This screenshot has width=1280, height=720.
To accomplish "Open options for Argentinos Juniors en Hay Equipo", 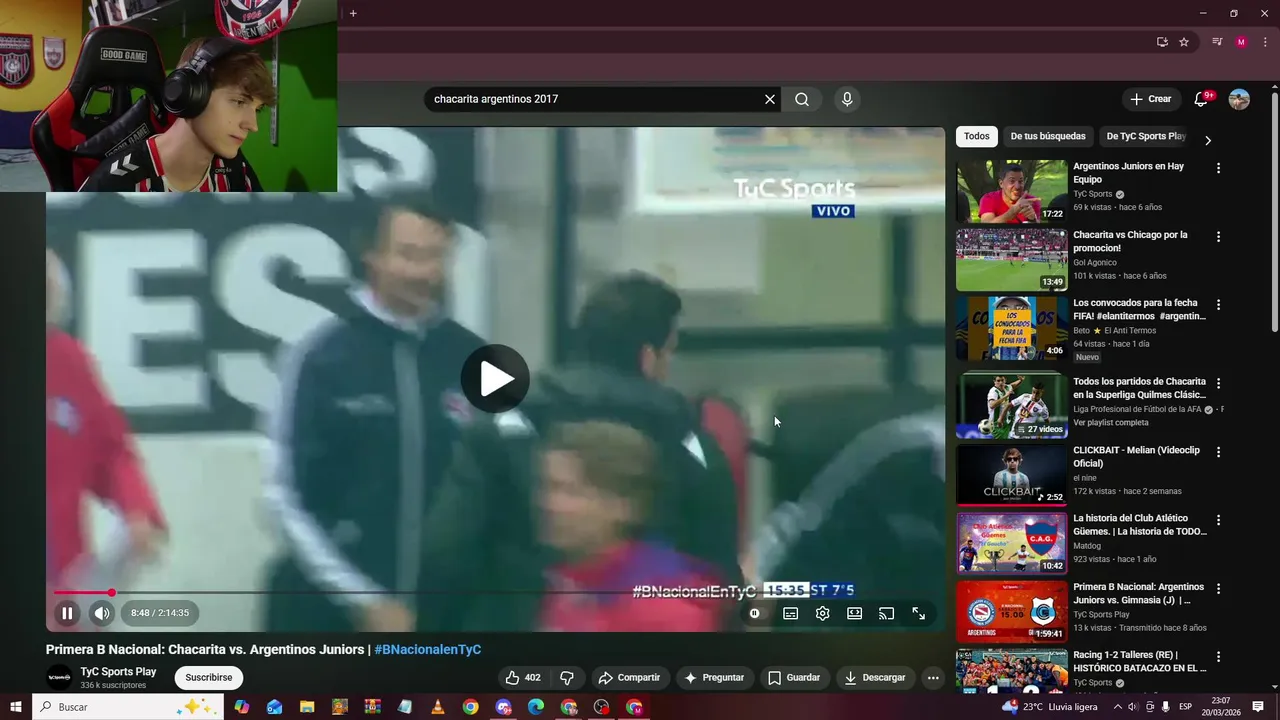I will coord(1218,168).
